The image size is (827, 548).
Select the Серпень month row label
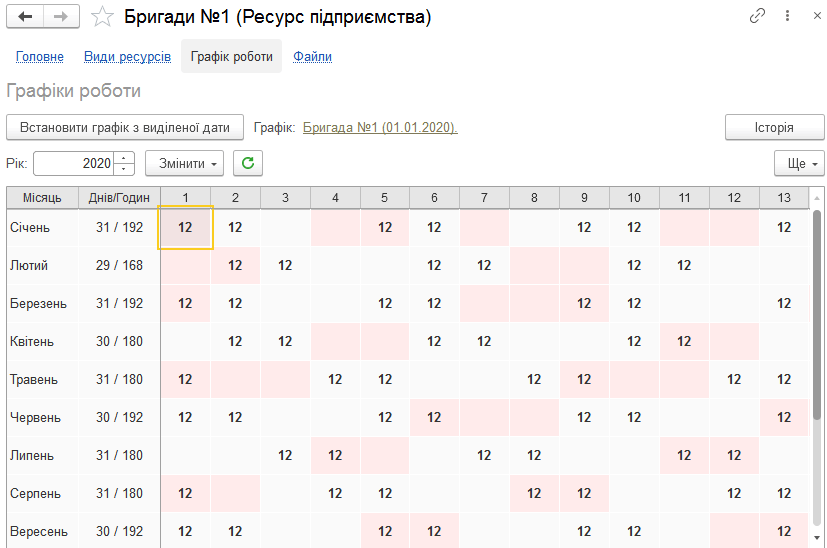coord(35,493)
